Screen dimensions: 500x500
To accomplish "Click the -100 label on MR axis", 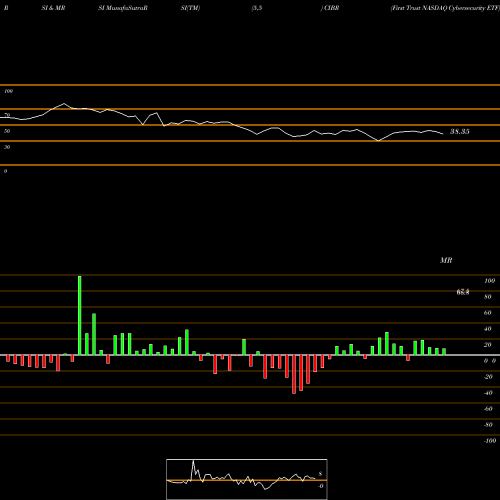I will point(490,441).
